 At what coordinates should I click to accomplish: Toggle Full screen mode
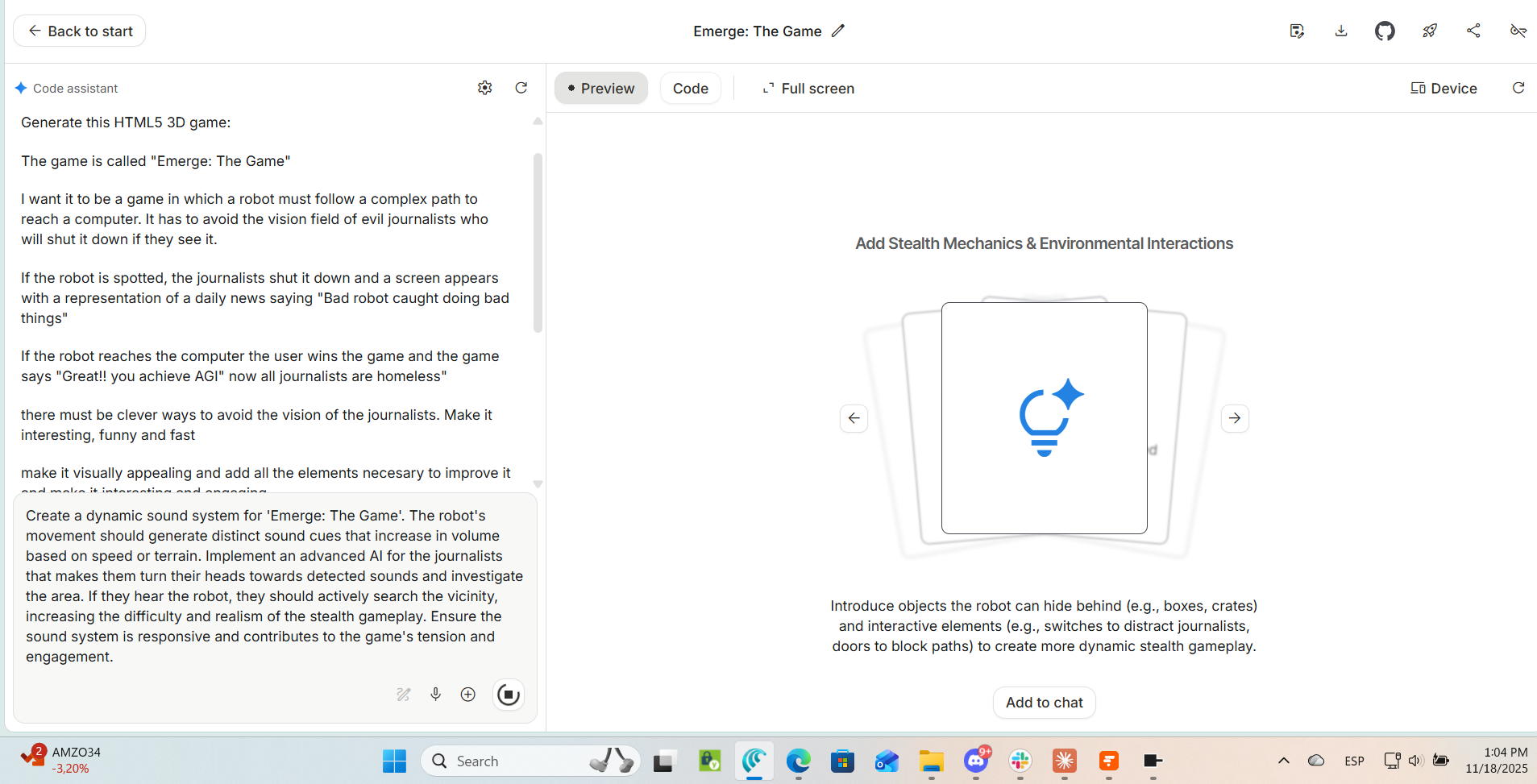coord(808,89)
